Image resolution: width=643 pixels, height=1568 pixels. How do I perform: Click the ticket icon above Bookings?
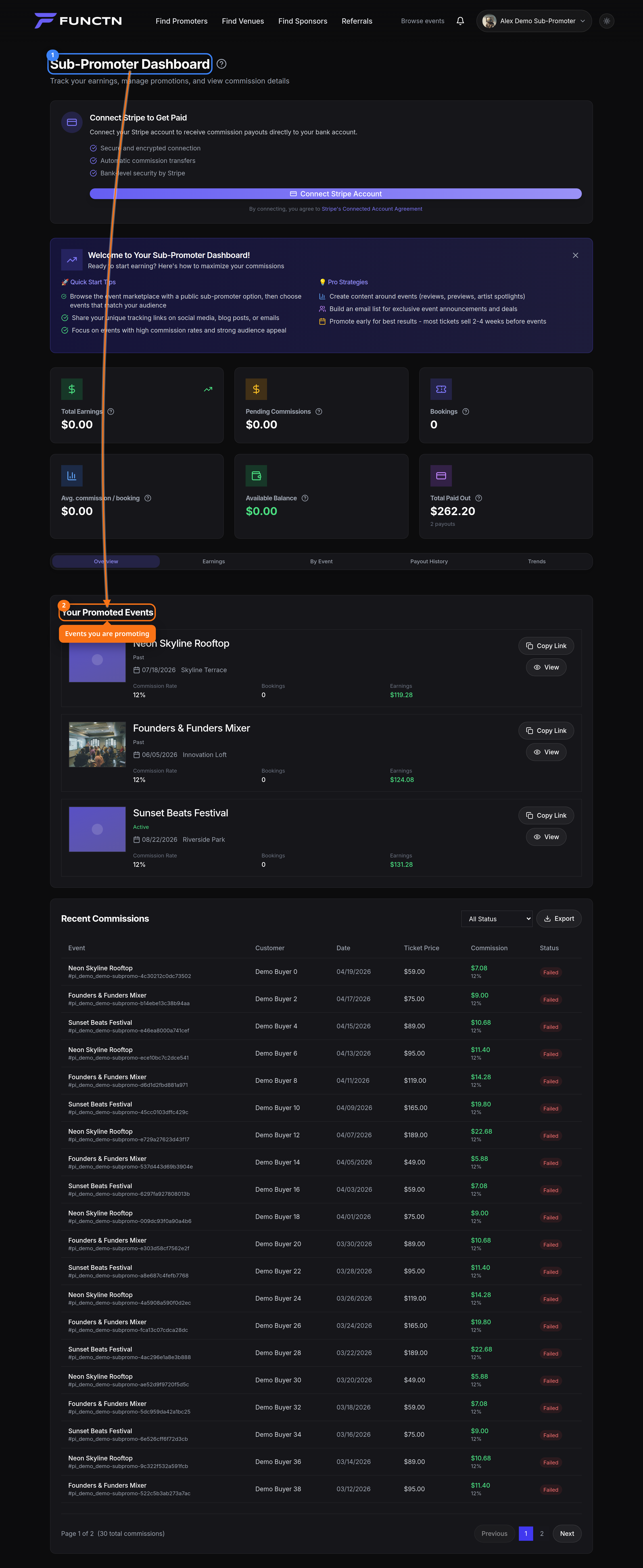pyautogui.click(x=441, y=389)
